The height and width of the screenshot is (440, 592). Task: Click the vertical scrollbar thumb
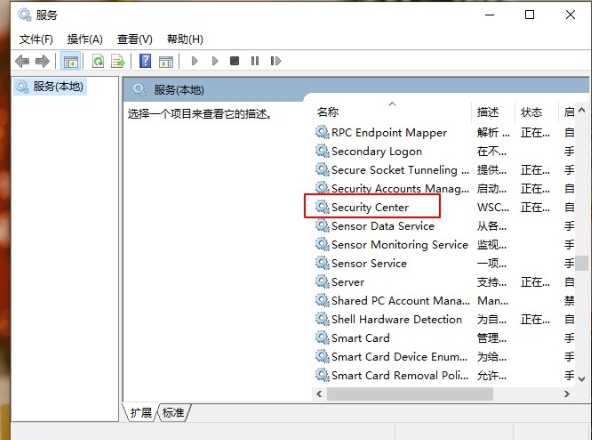click(x=582, y=263)
